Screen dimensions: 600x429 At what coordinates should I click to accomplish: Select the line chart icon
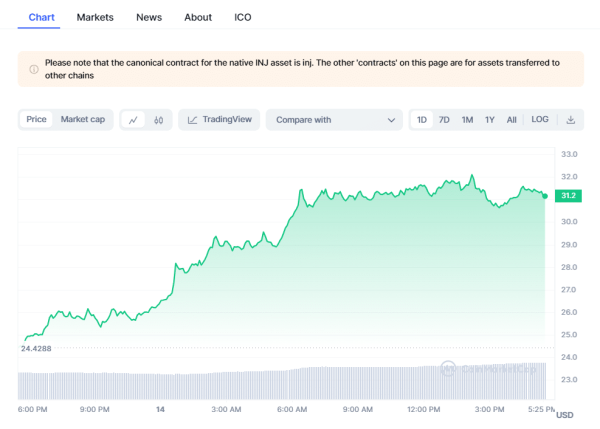[134, 120]
